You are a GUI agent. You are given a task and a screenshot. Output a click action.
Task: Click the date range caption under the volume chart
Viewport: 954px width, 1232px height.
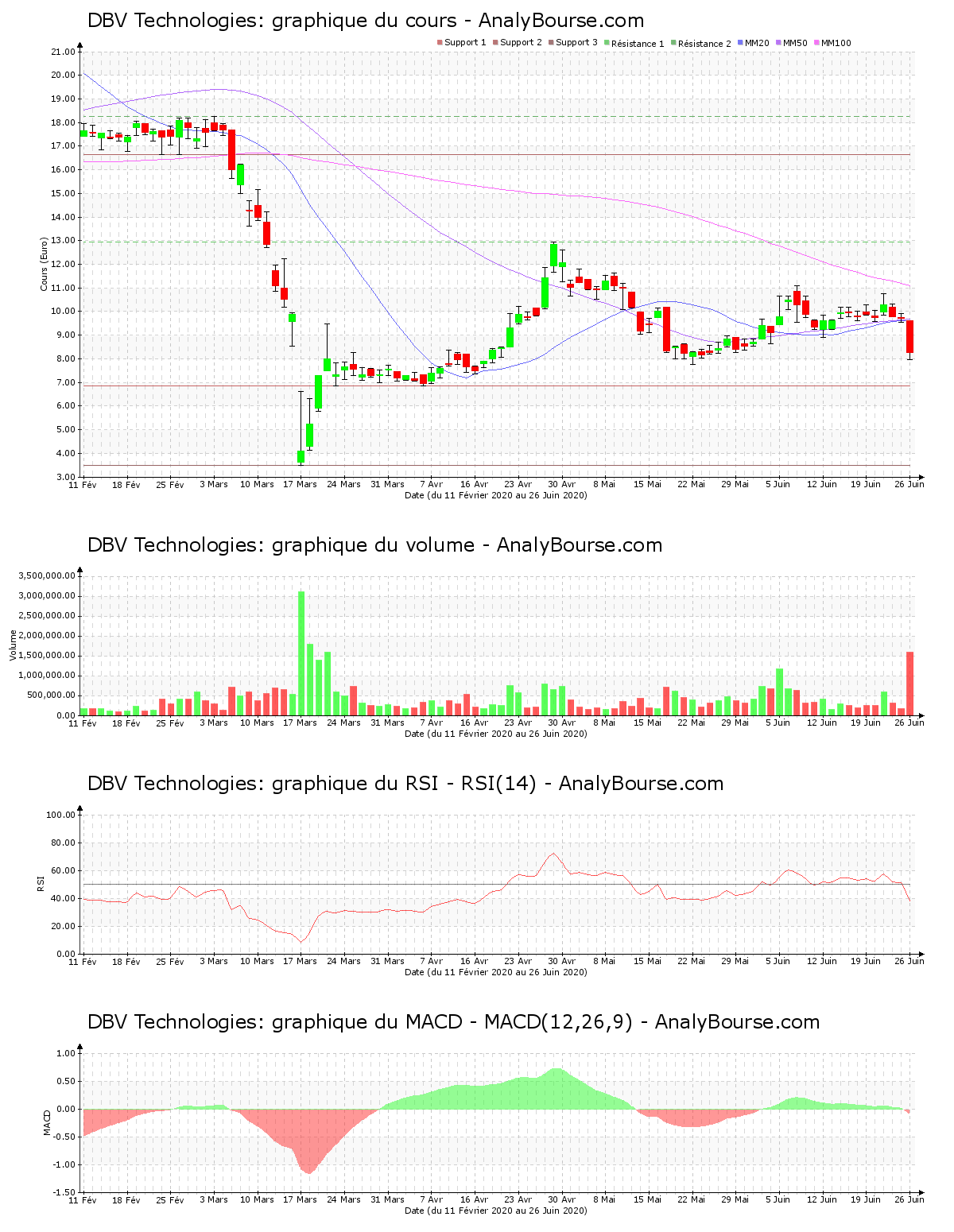496,734
